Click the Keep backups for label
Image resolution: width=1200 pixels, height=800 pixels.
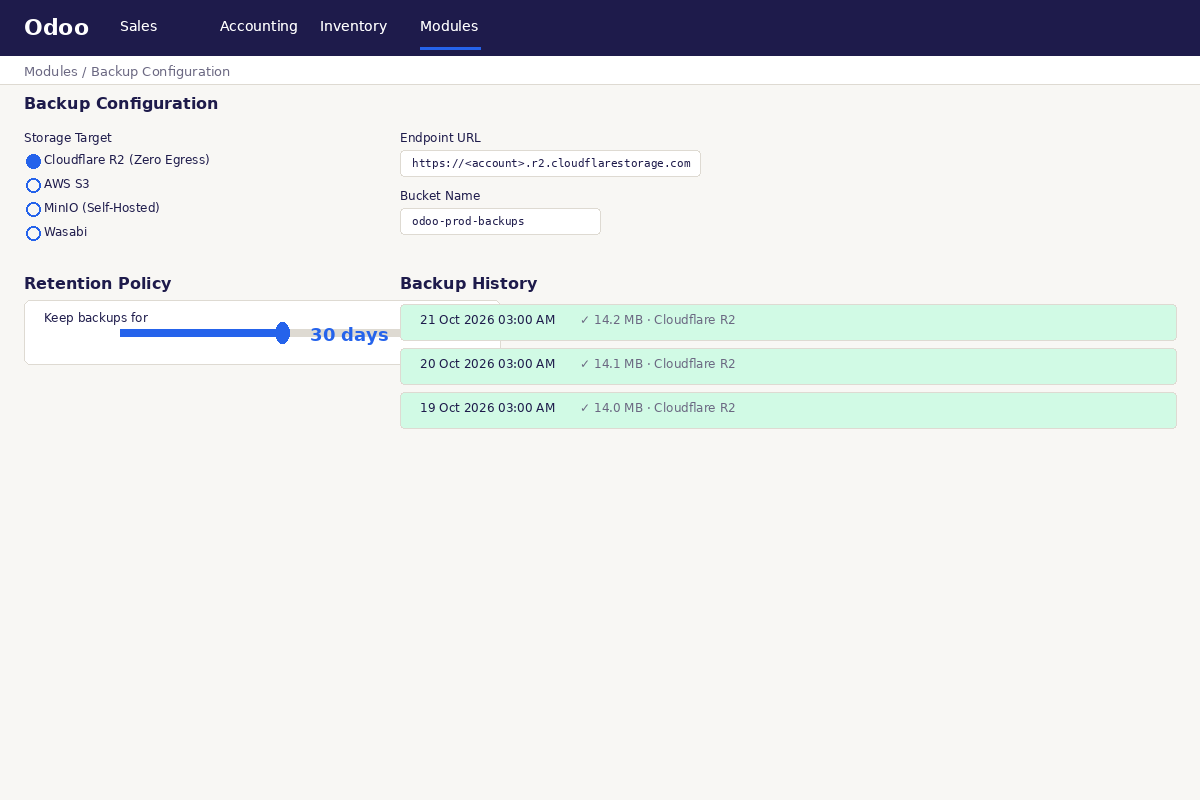[96, 318]
